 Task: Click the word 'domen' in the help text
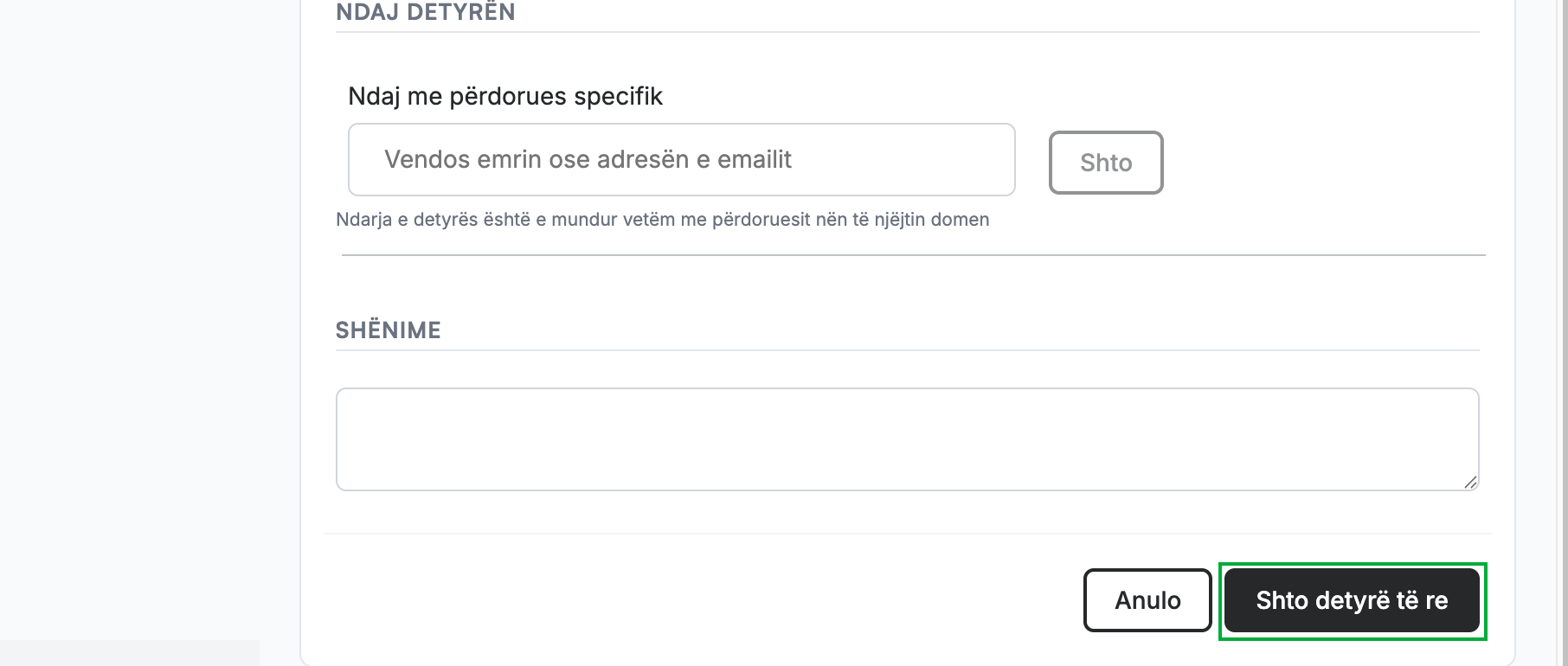960,220
